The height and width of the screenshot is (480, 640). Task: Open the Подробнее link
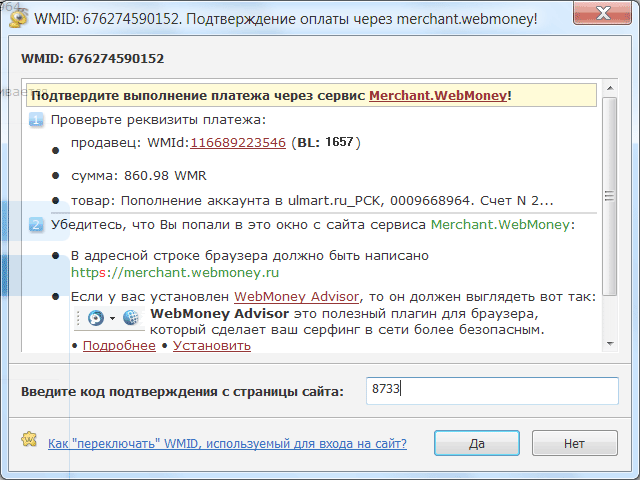point(119,346)
